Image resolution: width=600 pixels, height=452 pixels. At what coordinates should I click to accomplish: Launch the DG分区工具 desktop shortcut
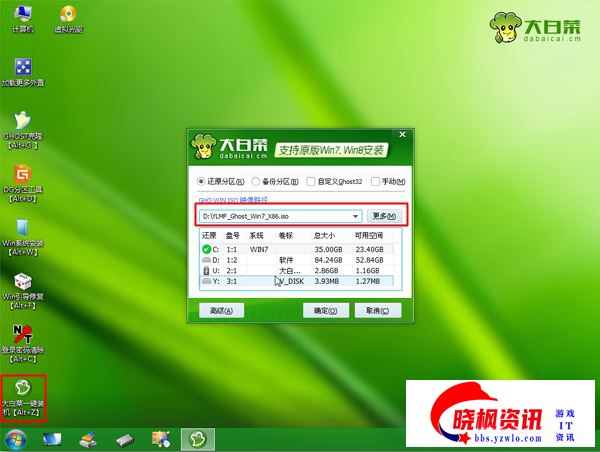tap(21, 175)
